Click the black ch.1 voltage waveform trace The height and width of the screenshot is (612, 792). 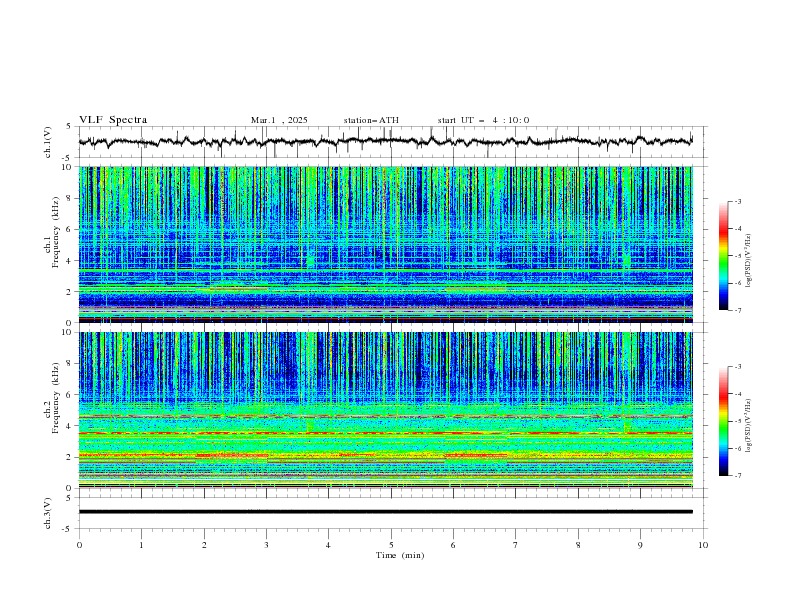(x=385, y=142)
